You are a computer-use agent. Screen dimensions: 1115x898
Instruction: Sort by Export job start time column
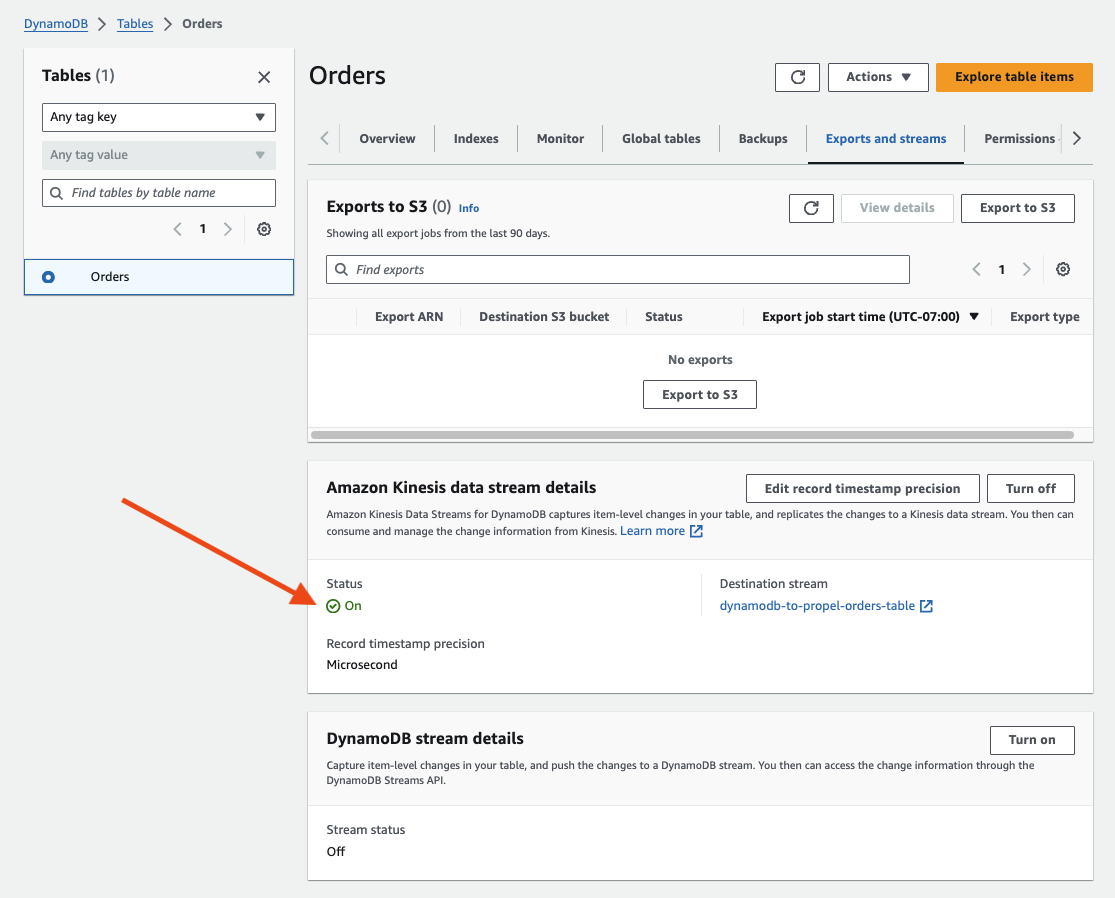click(870, 316)
